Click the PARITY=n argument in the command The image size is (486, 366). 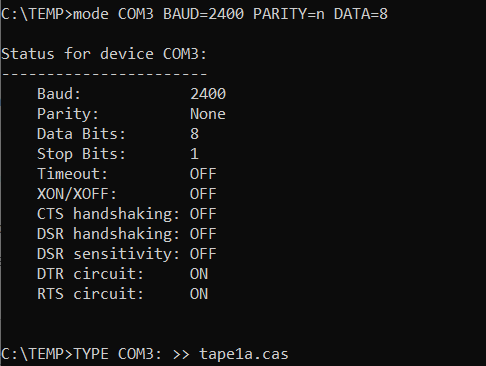pos(289,14)
